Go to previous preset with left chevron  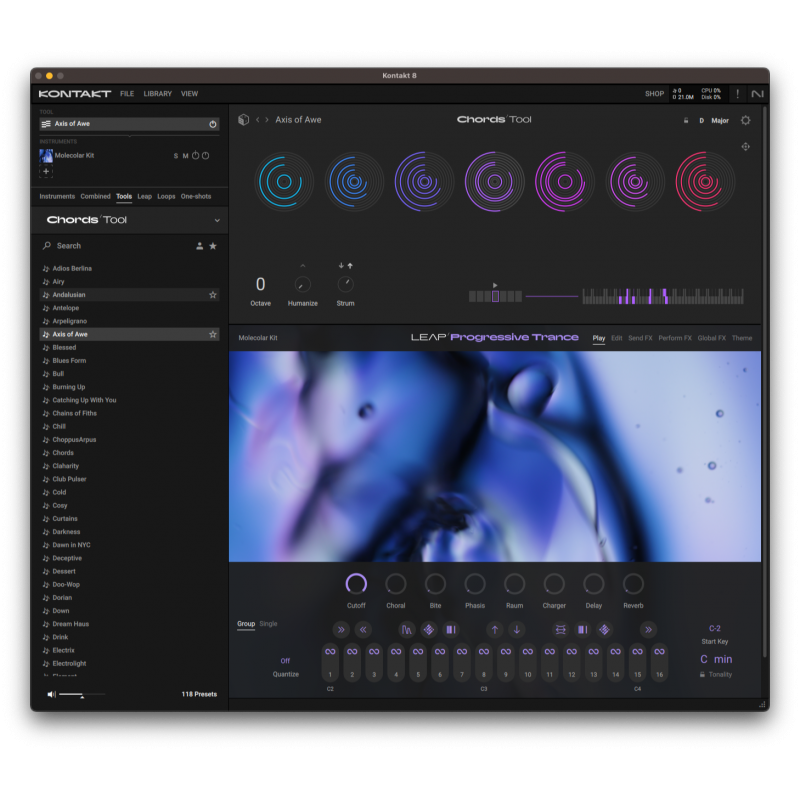[x=258, y=120]
